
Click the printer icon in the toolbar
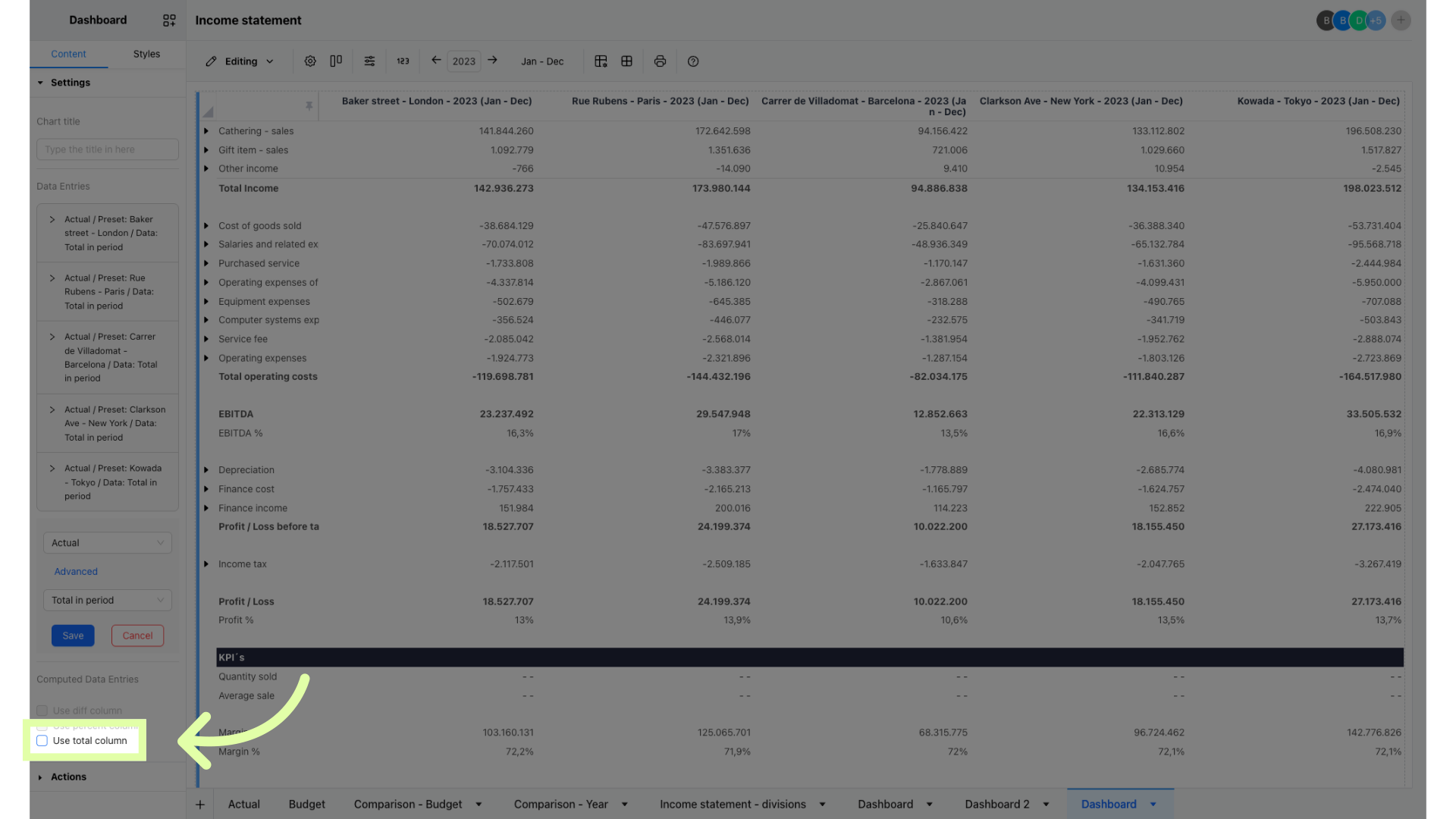click(x=660, y=61)
